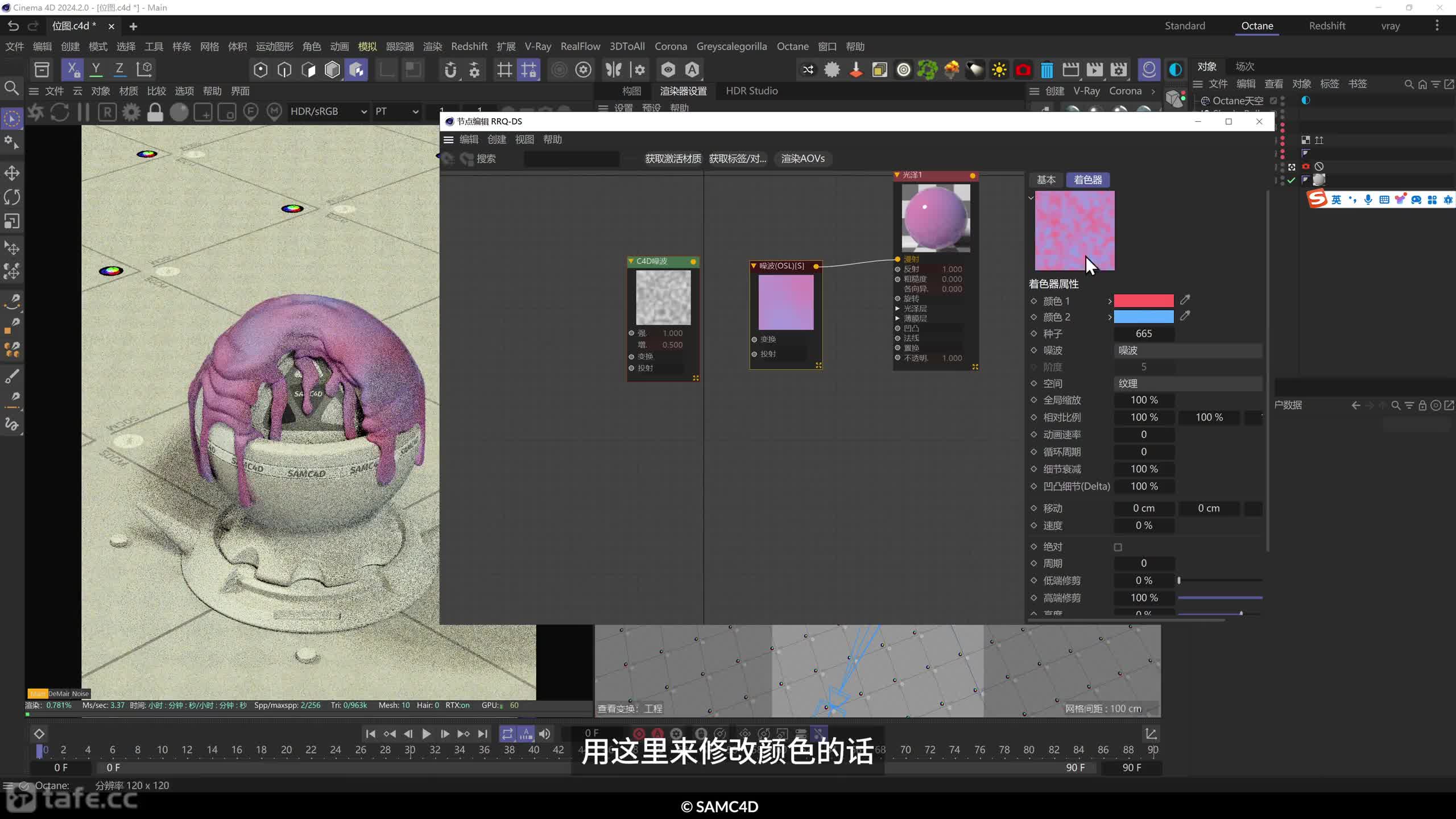1456x819 pixels.
Task: Switch to the 基本 basic tab
Action: pos(1046,180)
